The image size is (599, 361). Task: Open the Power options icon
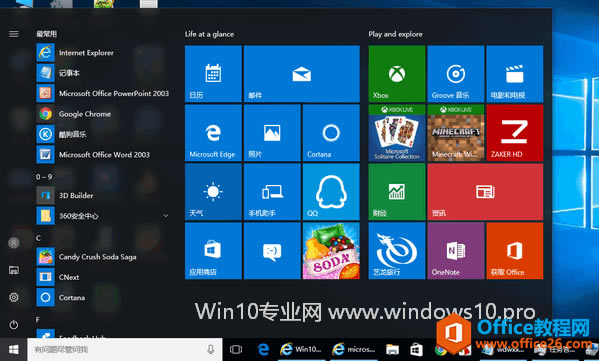[14, 325]
